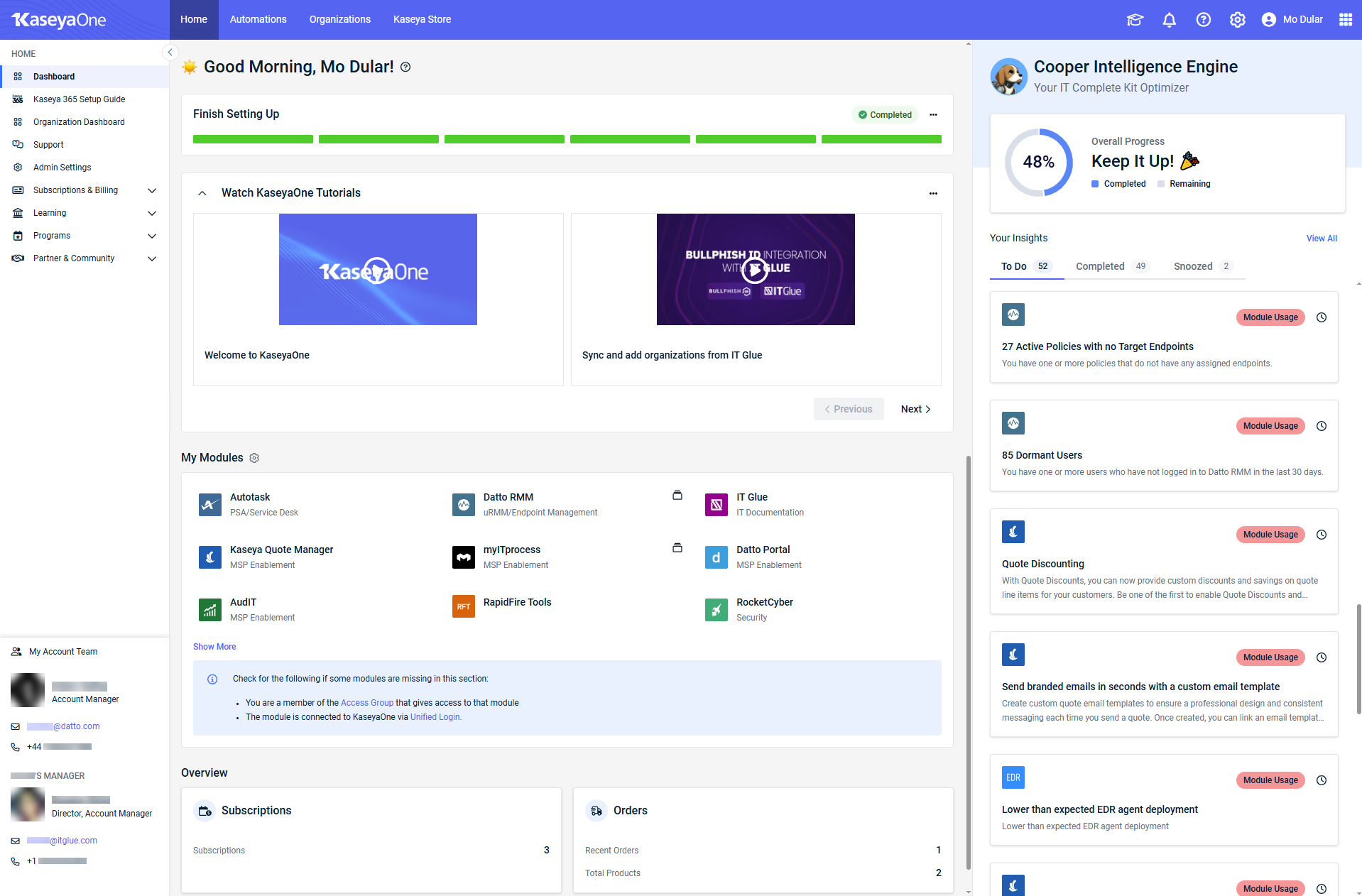Image resolution: width=1362 pixels, height=896 pixels.
Task: Play the Welcome to KaseyaOne video
Action: pyautogui.click(x=377, y=270)
